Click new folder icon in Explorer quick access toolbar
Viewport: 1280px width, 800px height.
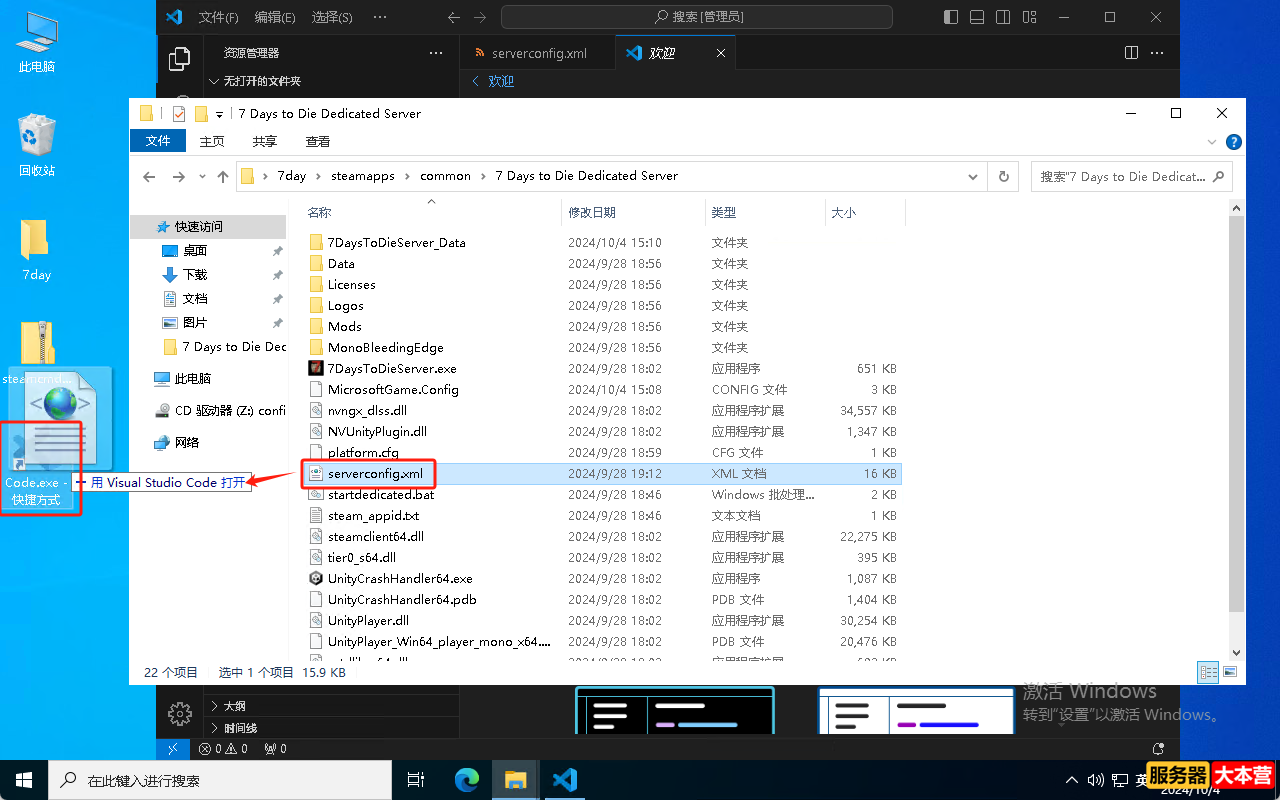[x=201, y=113]
